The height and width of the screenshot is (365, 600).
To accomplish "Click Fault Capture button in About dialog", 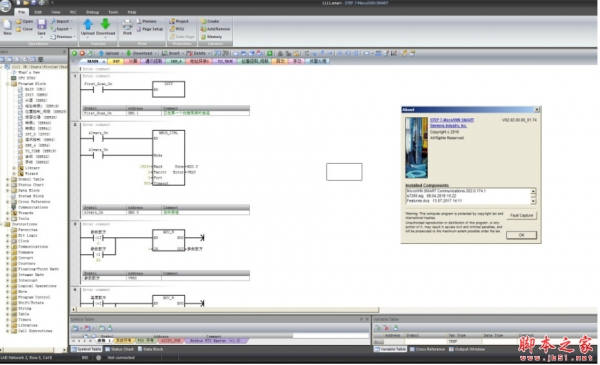I will click(521, 215).
